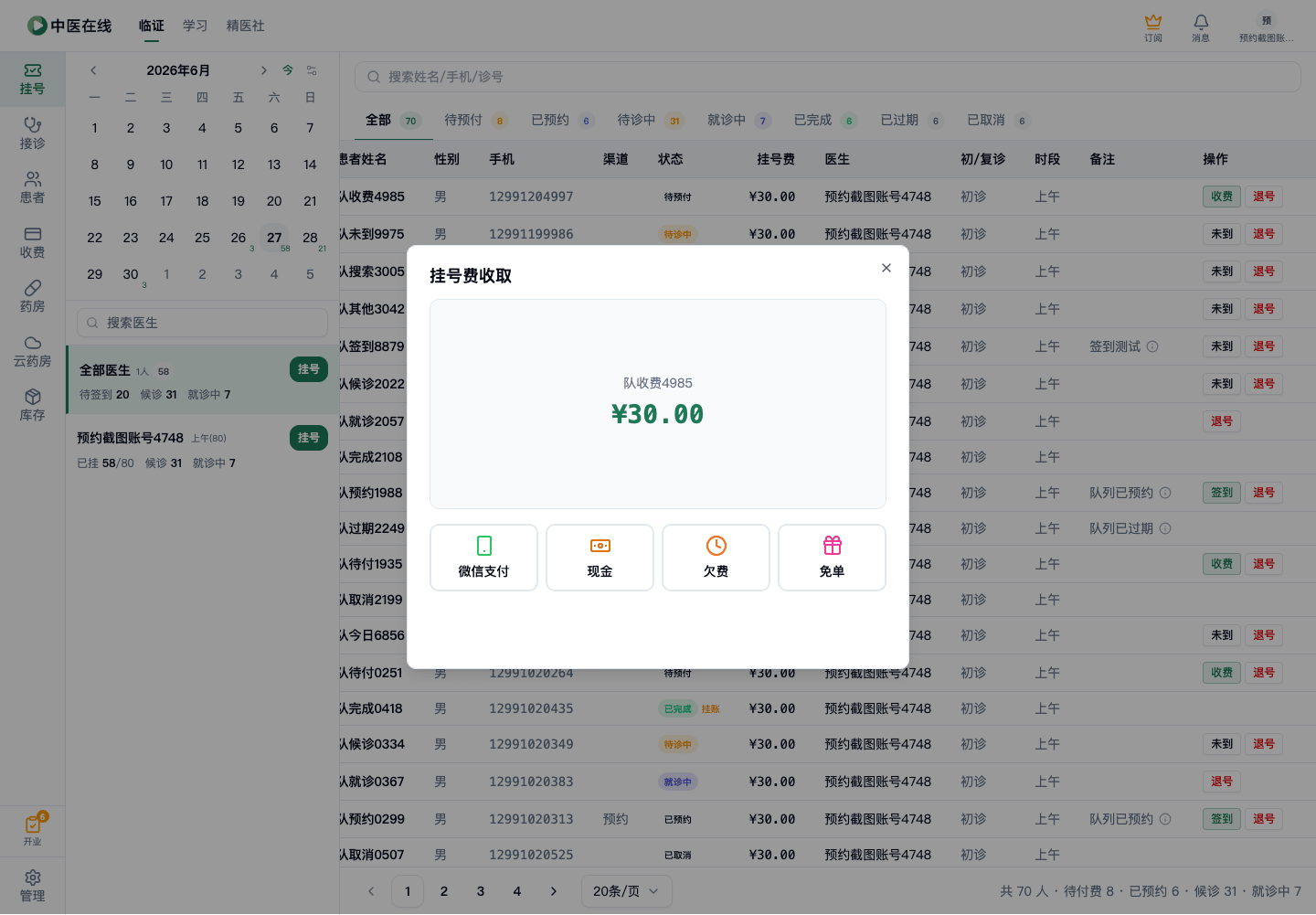Go to pagination page 4

(517, 891)
